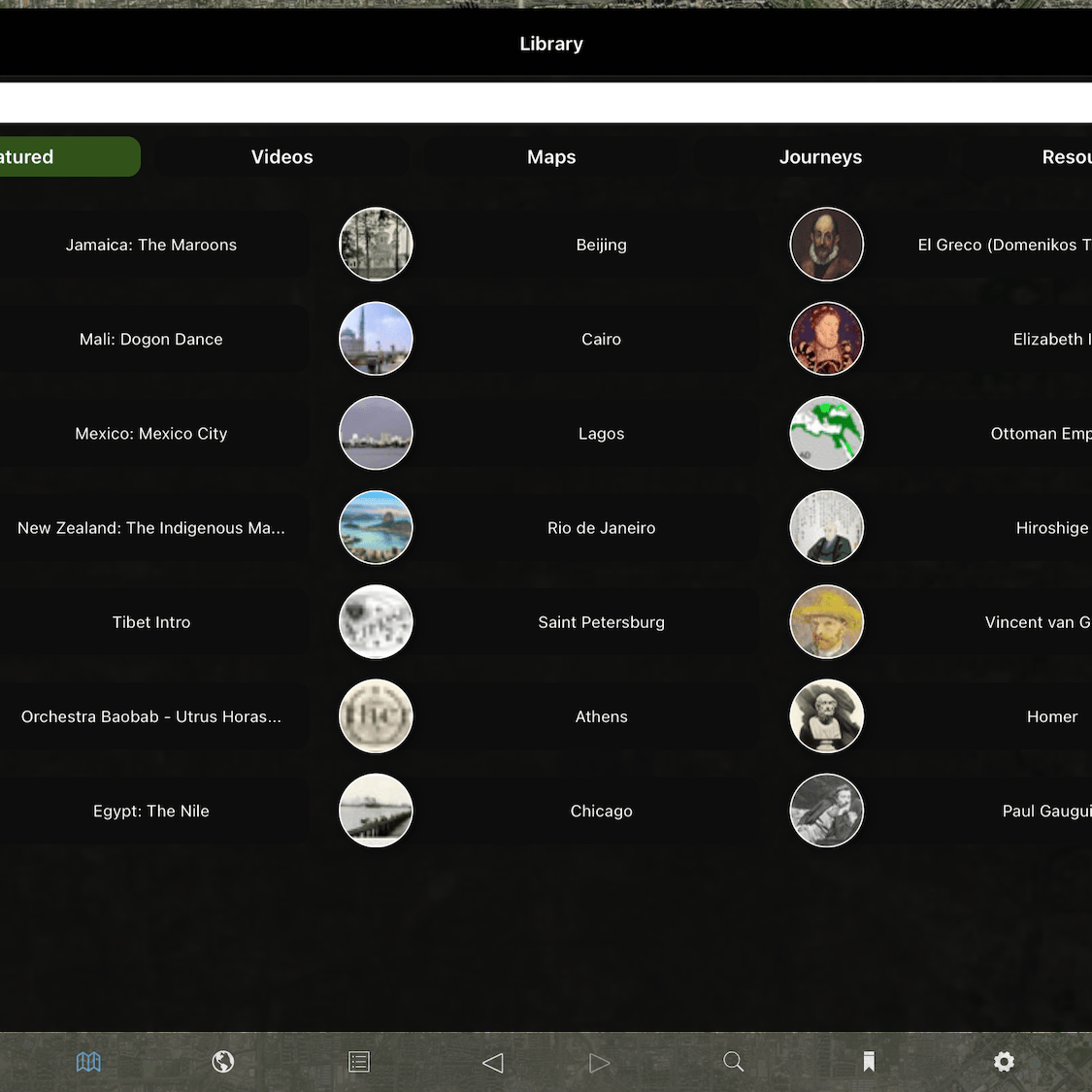The image size is (1092, 1092).
Task: Open the Journeys tab
Action: (x=820, y=156)
